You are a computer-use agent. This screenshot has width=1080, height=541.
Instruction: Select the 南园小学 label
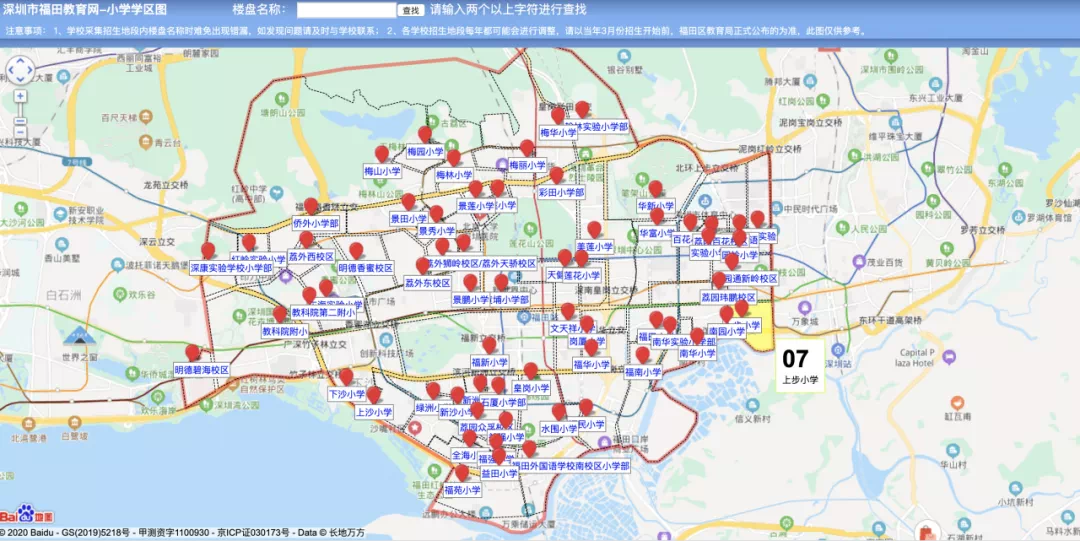[x=727, y=331]
